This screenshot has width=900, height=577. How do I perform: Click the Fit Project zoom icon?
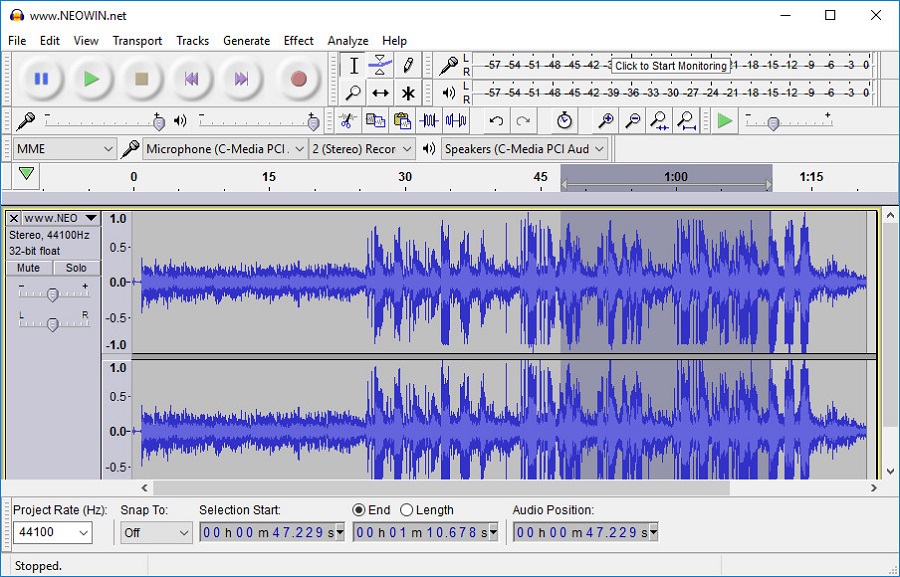pyautogui.click(x=686, y=121)
